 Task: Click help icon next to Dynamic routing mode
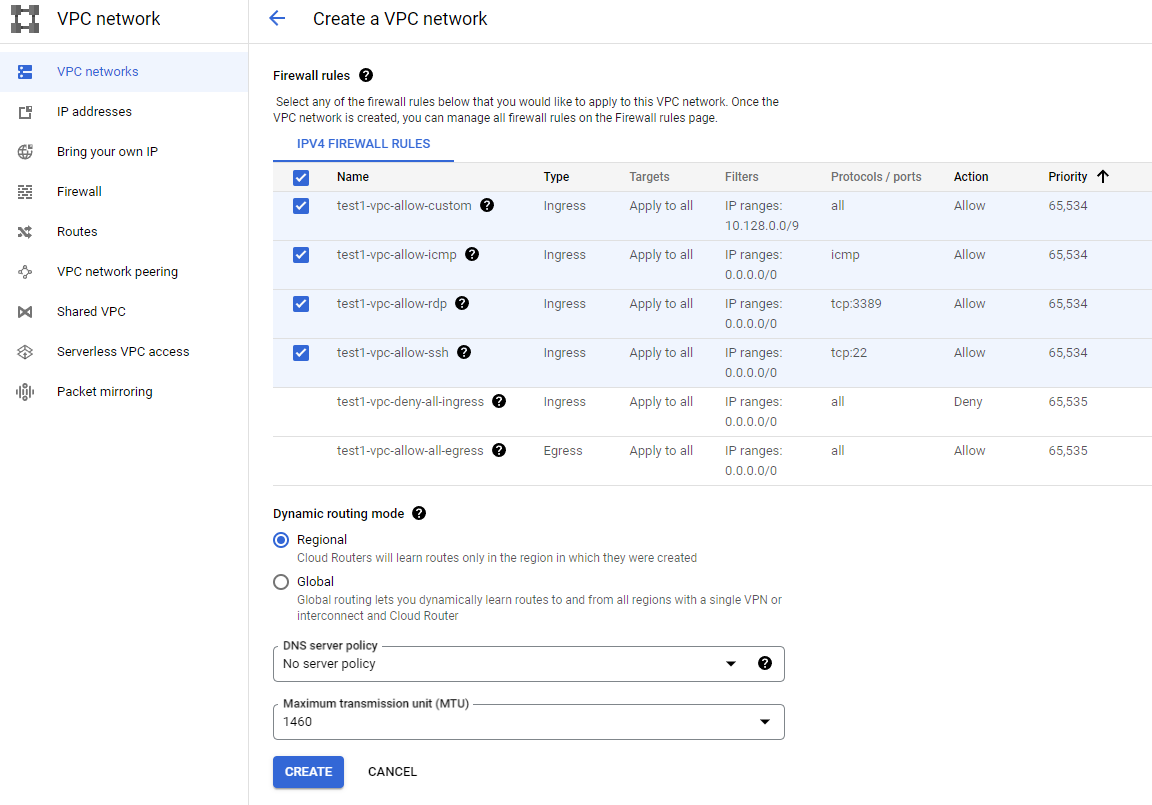(419, 513)
